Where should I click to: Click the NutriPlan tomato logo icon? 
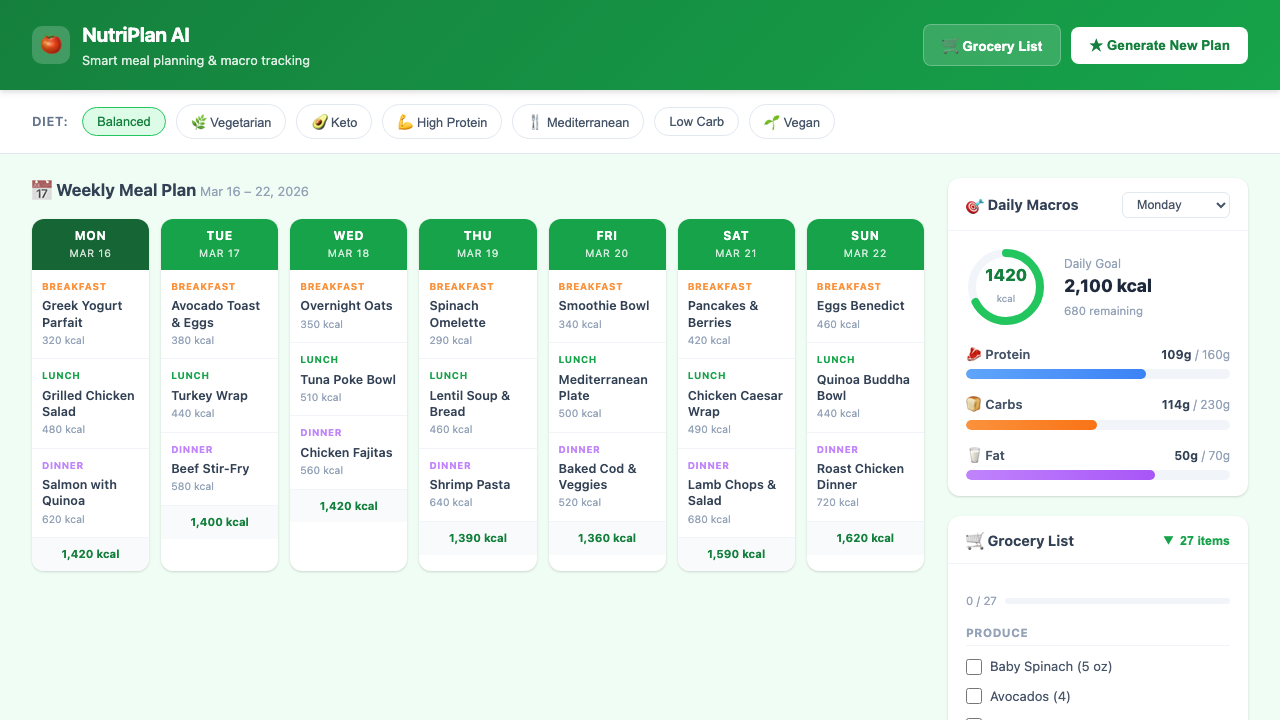tap(51, 45)
